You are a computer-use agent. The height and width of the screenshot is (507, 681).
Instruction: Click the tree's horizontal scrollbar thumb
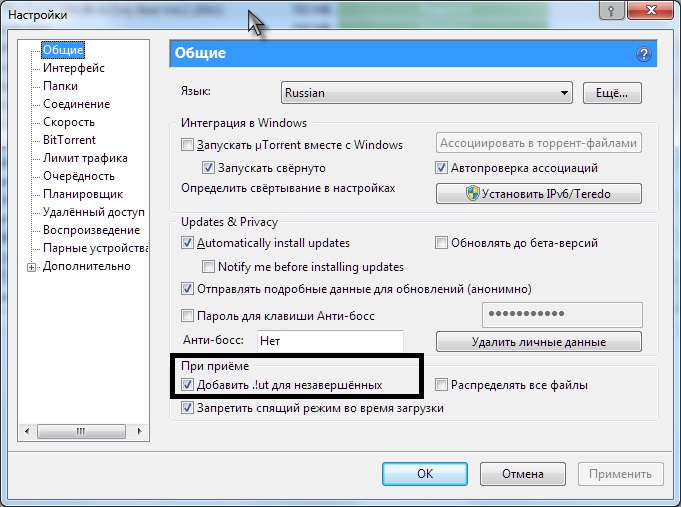click(81, 431)
